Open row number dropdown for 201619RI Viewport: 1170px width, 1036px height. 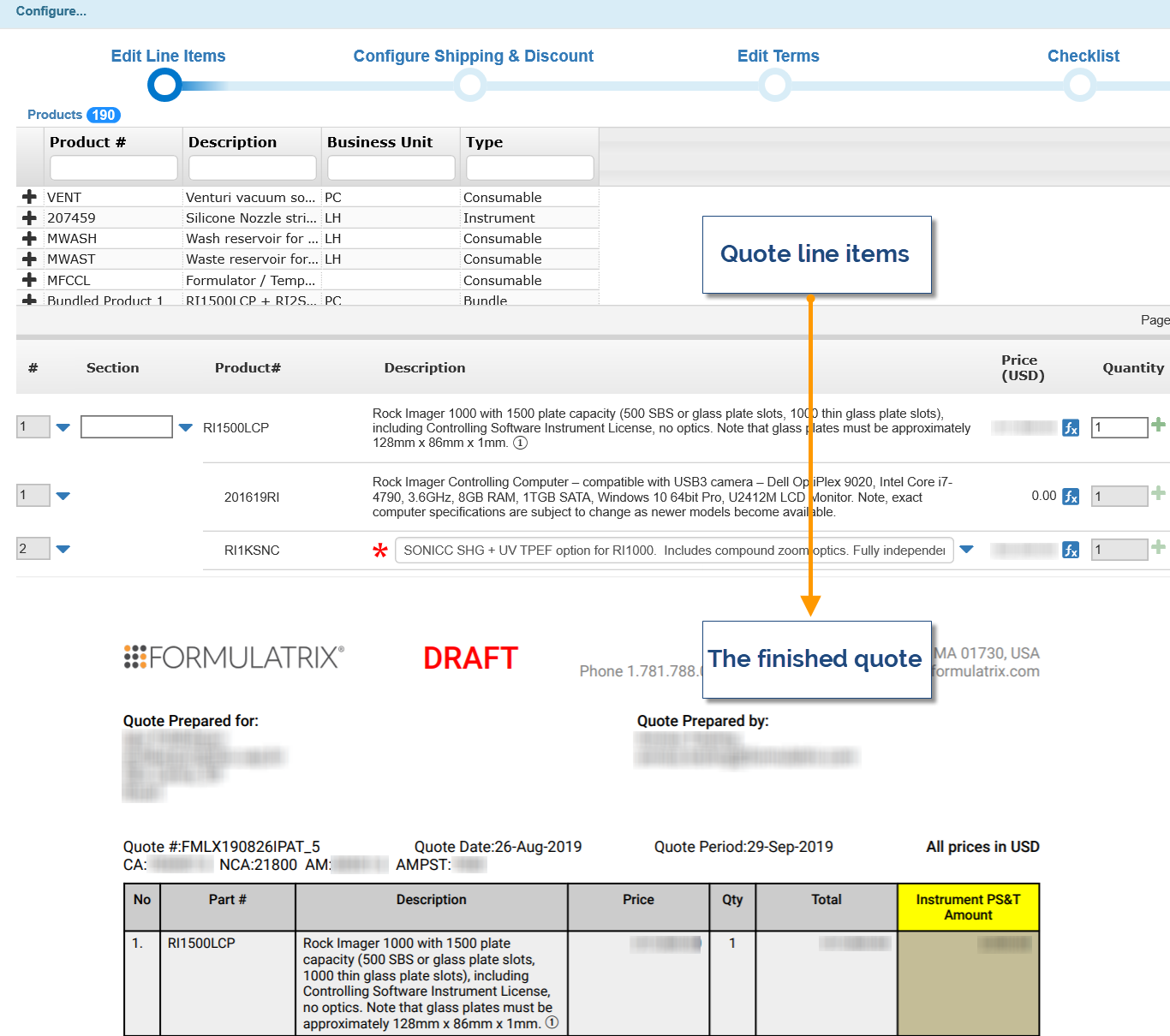(63, 496)
